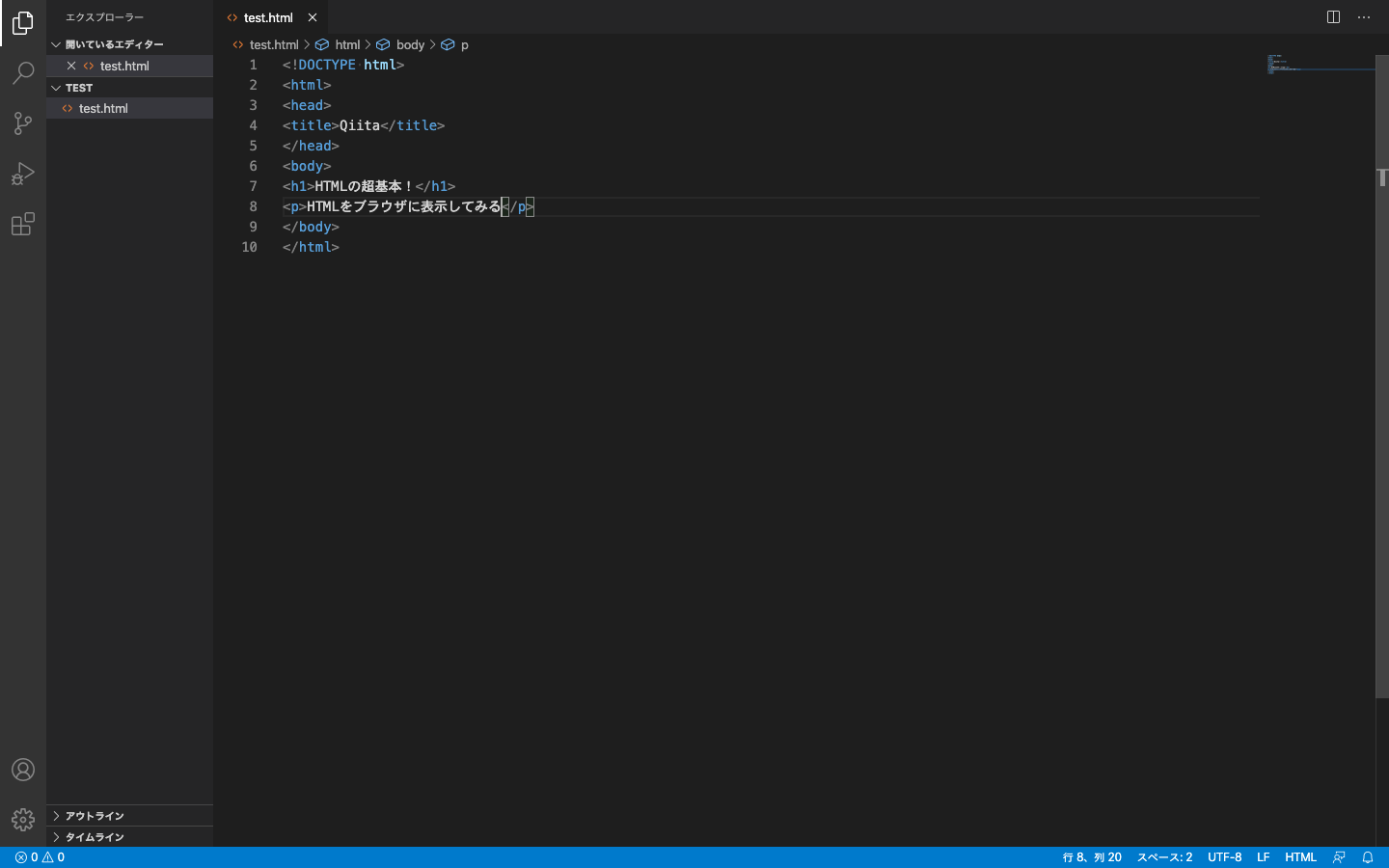Click the split editor right icon
Image resolution: width=1389 pixels, height=868 pixels.
(x=1333, y=17)
